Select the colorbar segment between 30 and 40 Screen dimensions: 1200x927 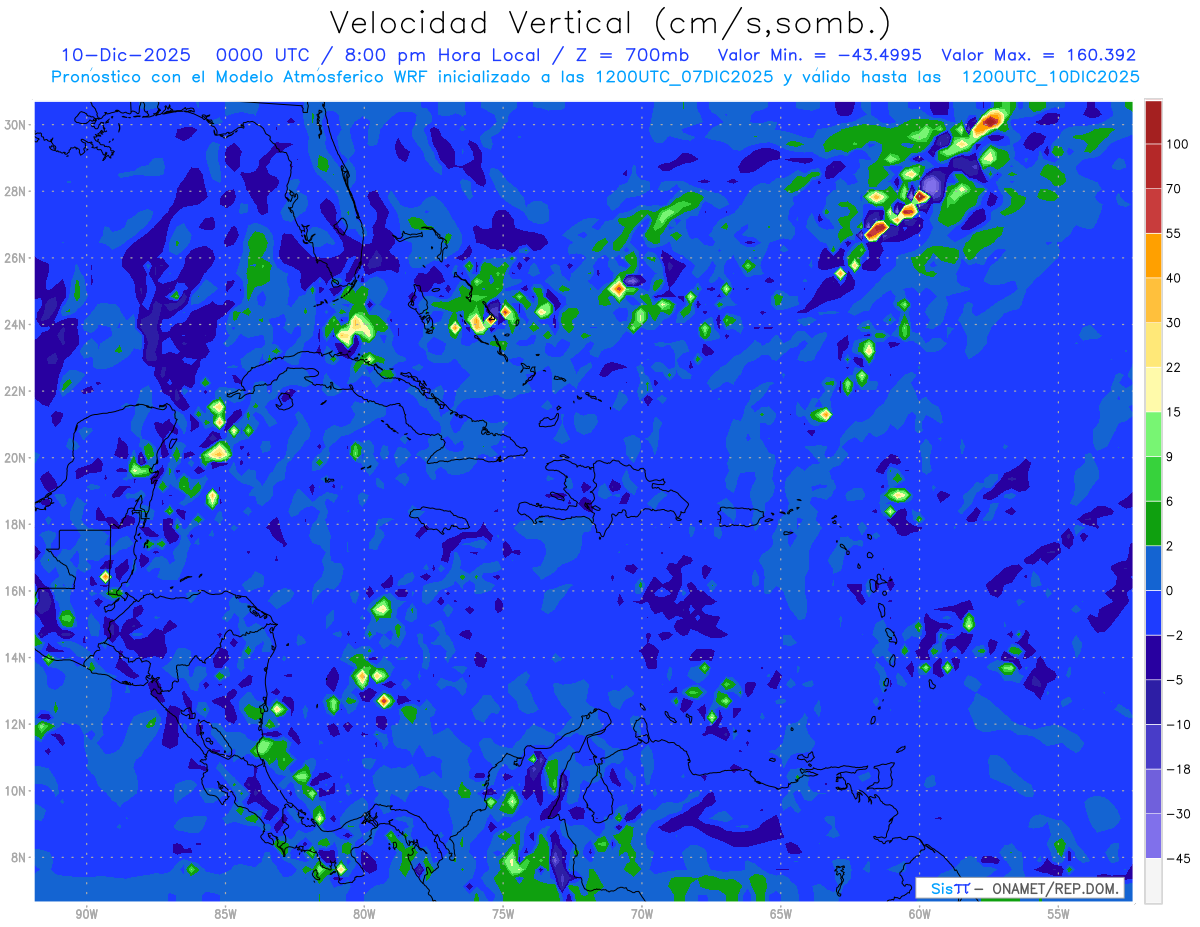coord(1153,300)
